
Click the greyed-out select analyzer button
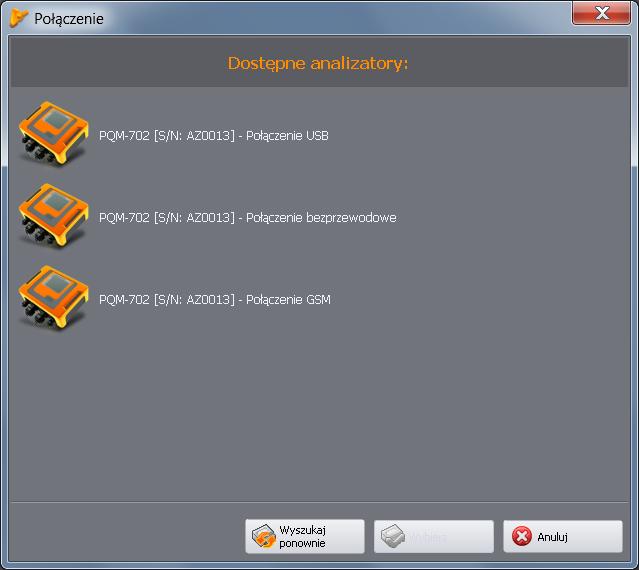click(x=434, y=536)
